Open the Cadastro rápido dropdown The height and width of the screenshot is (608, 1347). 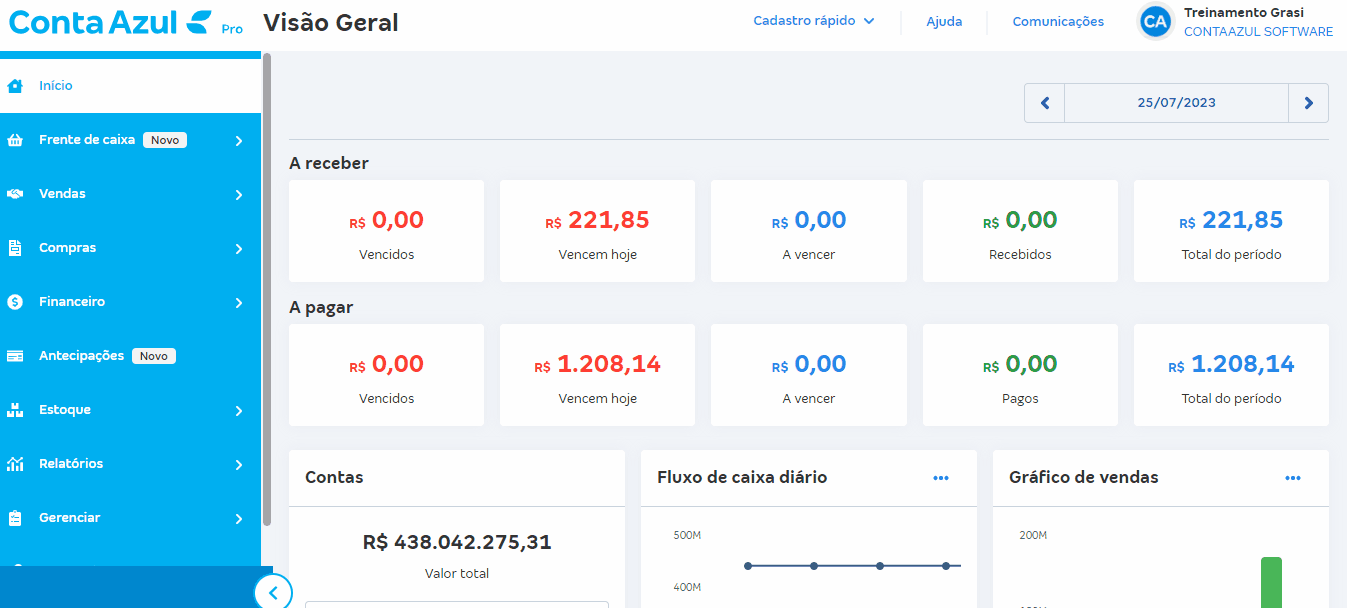pyautogui.click(x=814, y=21)
